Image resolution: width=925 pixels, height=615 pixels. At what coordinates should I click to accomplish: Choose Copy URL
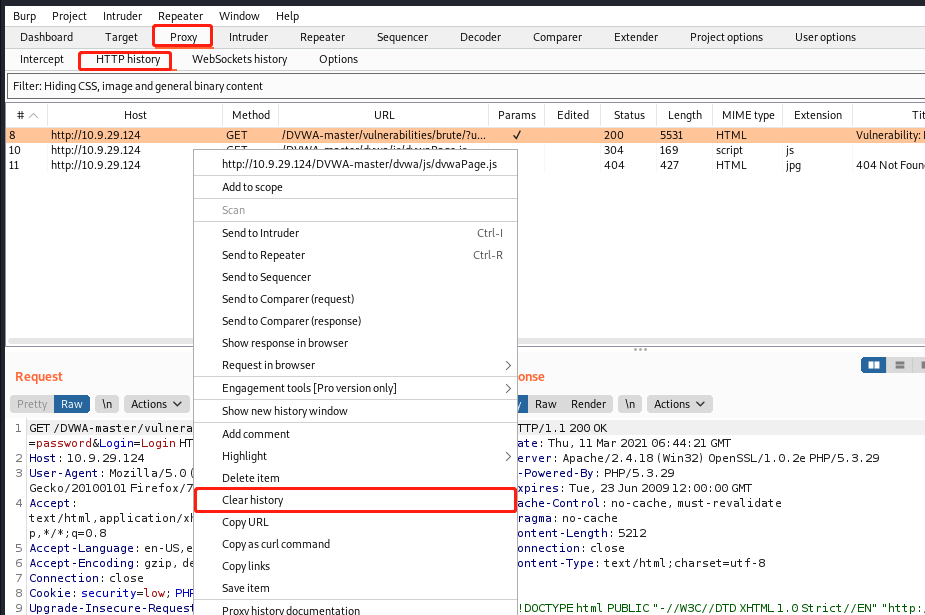356,522
